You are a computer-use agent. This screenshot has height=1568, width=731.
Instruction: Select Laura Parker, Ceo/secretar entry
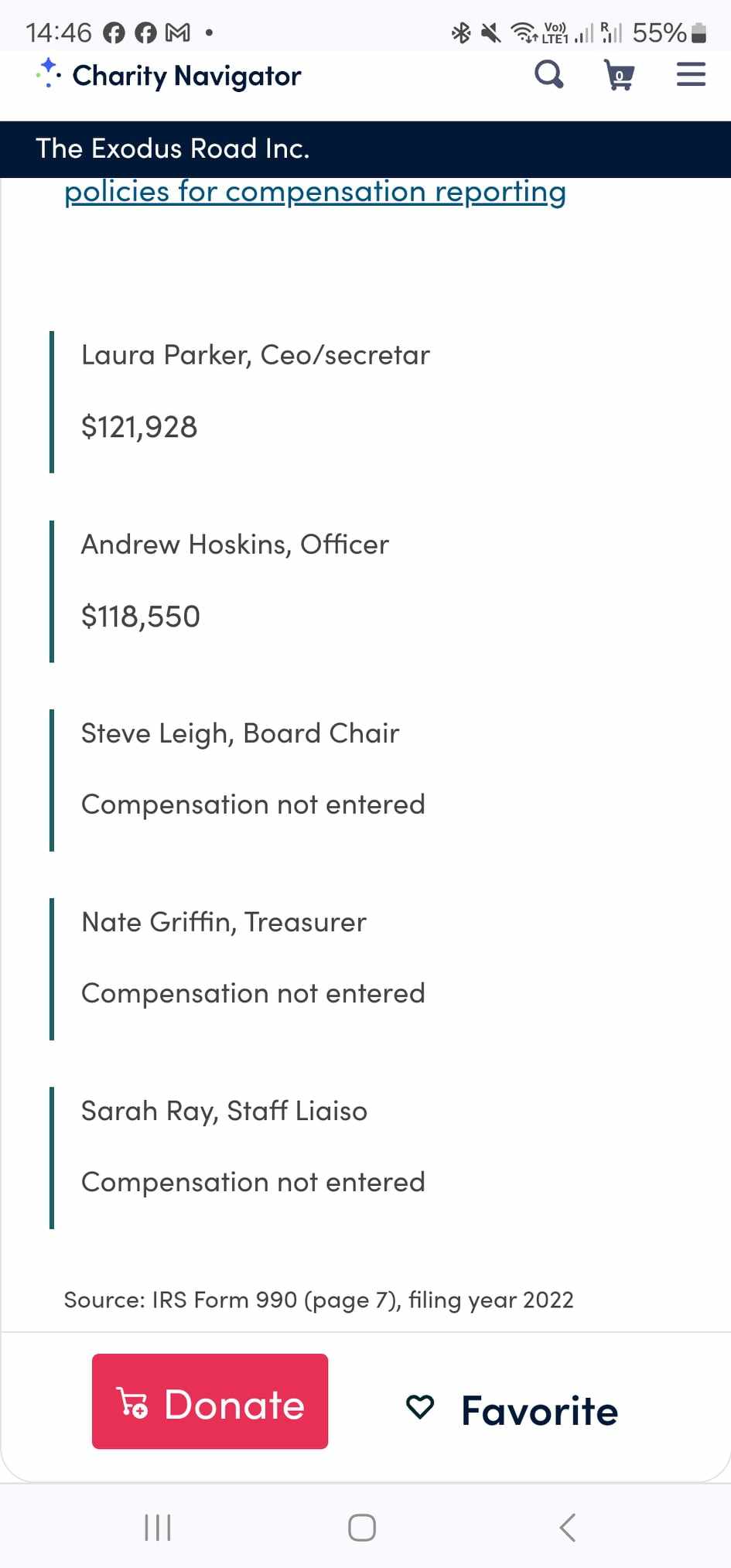click(255, 355)
